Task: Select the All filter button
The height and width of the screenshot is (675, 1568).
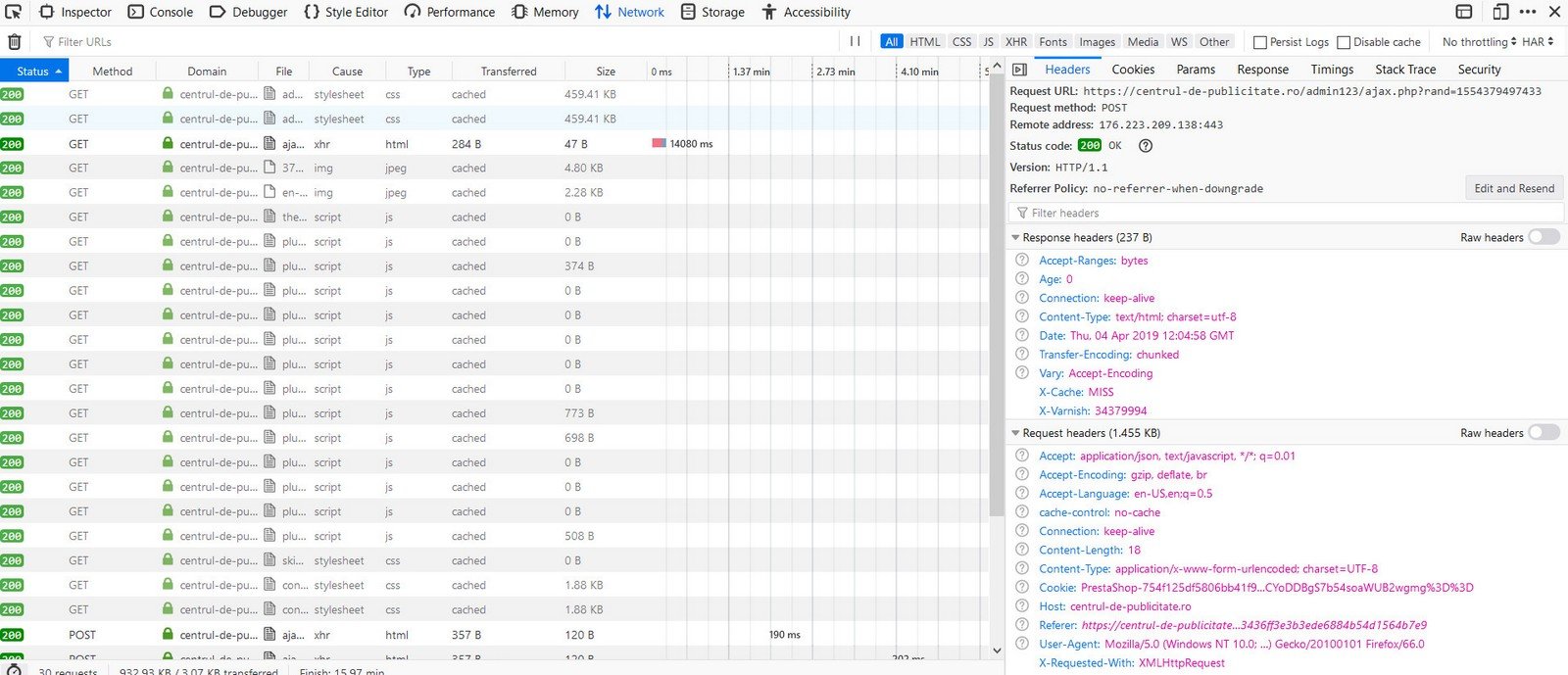Action: [891, 41]
